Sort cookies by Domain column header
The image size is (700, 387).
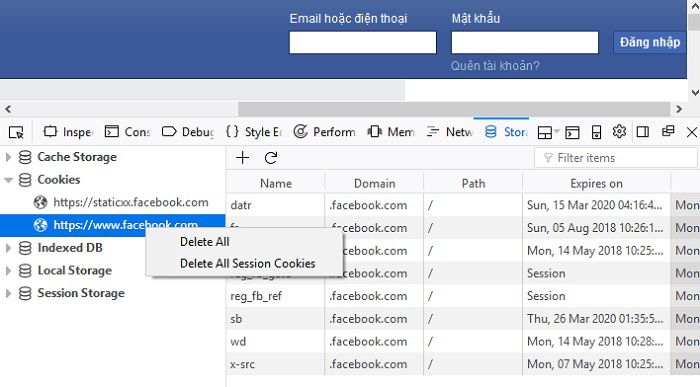[374, 183]
